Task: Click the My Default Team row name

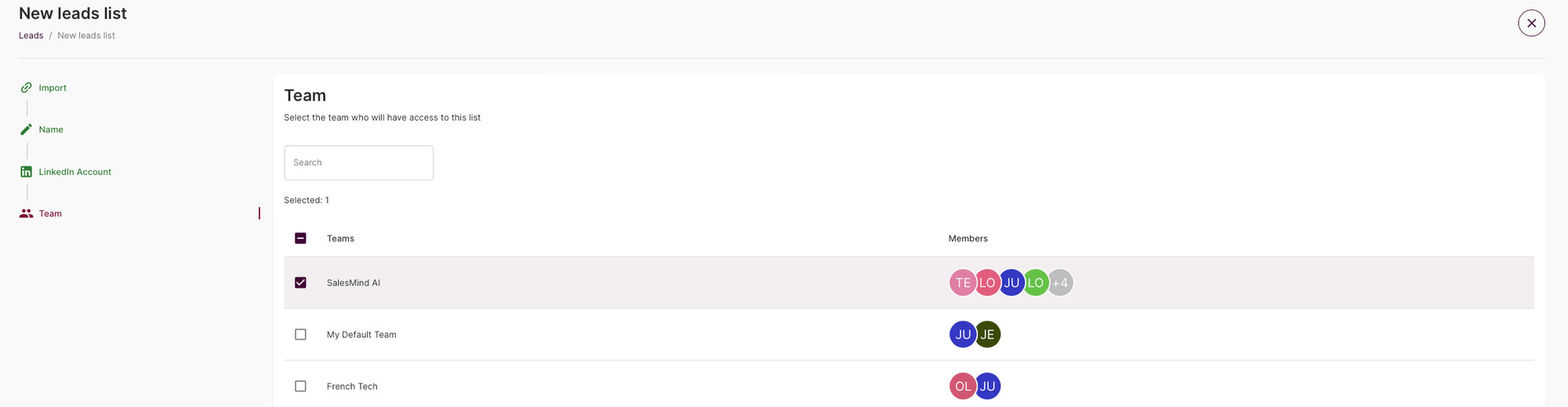Action: coord(361,334)
